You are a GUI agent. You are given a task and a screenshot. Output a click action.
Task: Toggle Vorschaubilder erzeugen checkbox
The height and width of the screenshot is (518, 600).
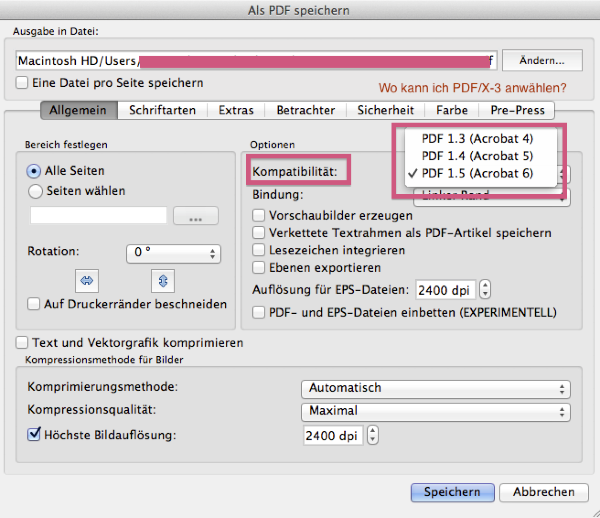259,215
